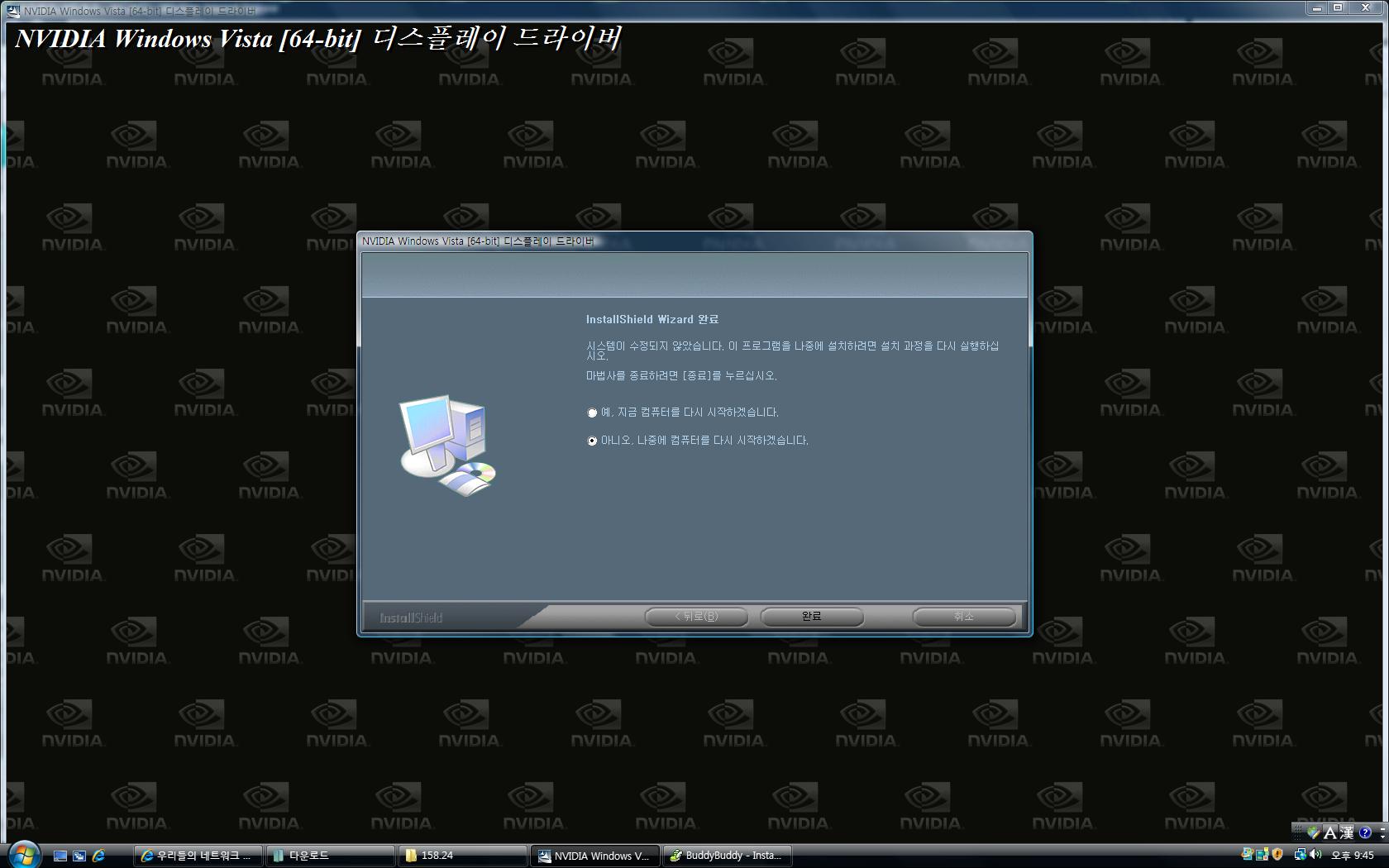Switch to BuddyBuddy - Insta... taskbar item
The height and width of the screenshot is (868, 1389).
click(728, 856)
